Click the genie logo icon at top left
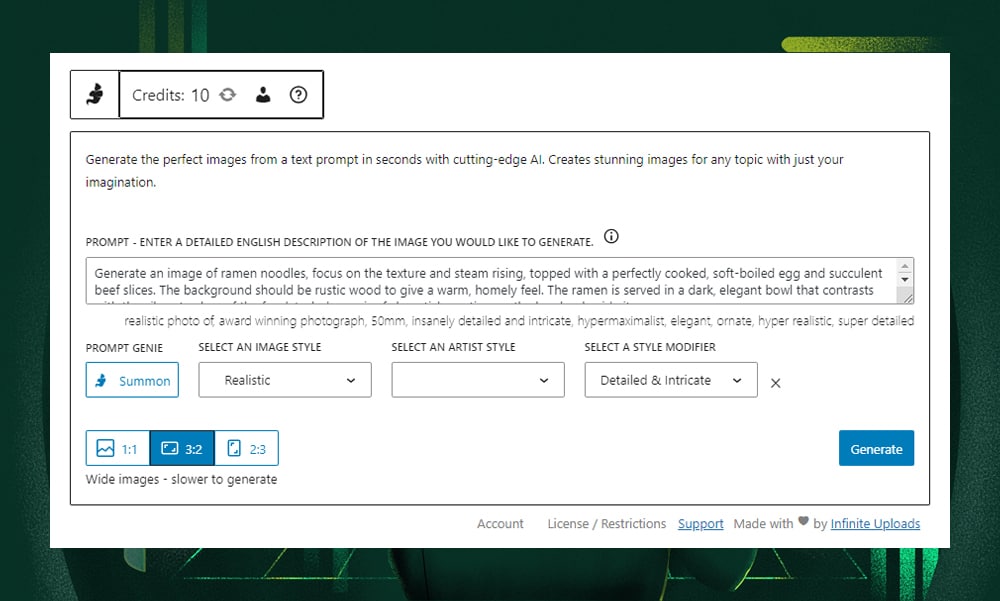1000x601 pixels. pos(95,95)
